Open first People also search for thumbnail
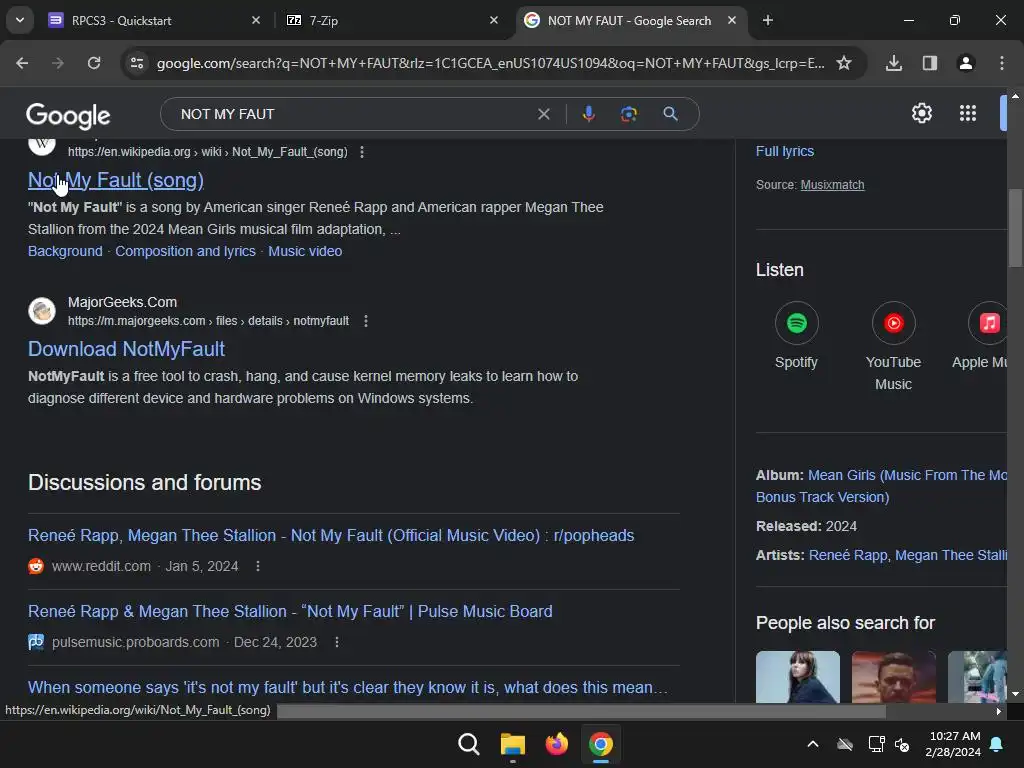This screenshot has height=768, width=1024. pos(797,677)
